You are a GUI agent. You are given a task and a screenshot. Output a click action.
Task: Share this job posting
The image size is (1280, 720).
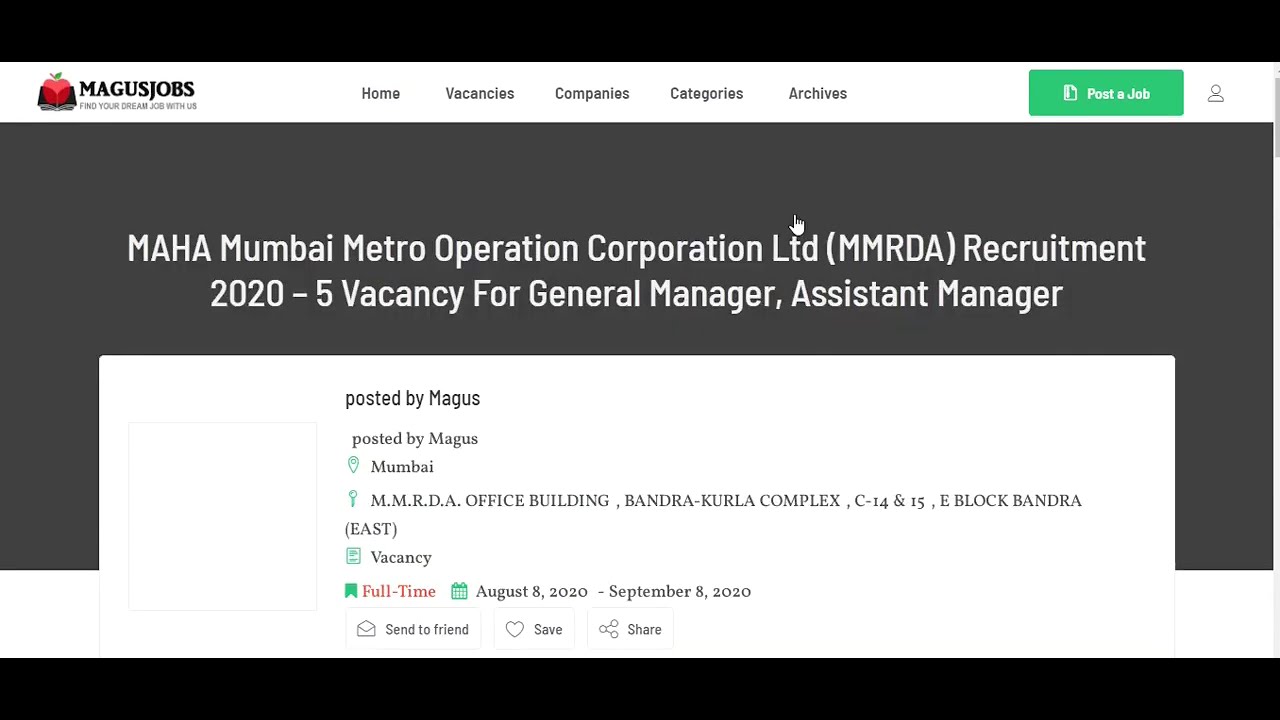(x=630, y=629)
